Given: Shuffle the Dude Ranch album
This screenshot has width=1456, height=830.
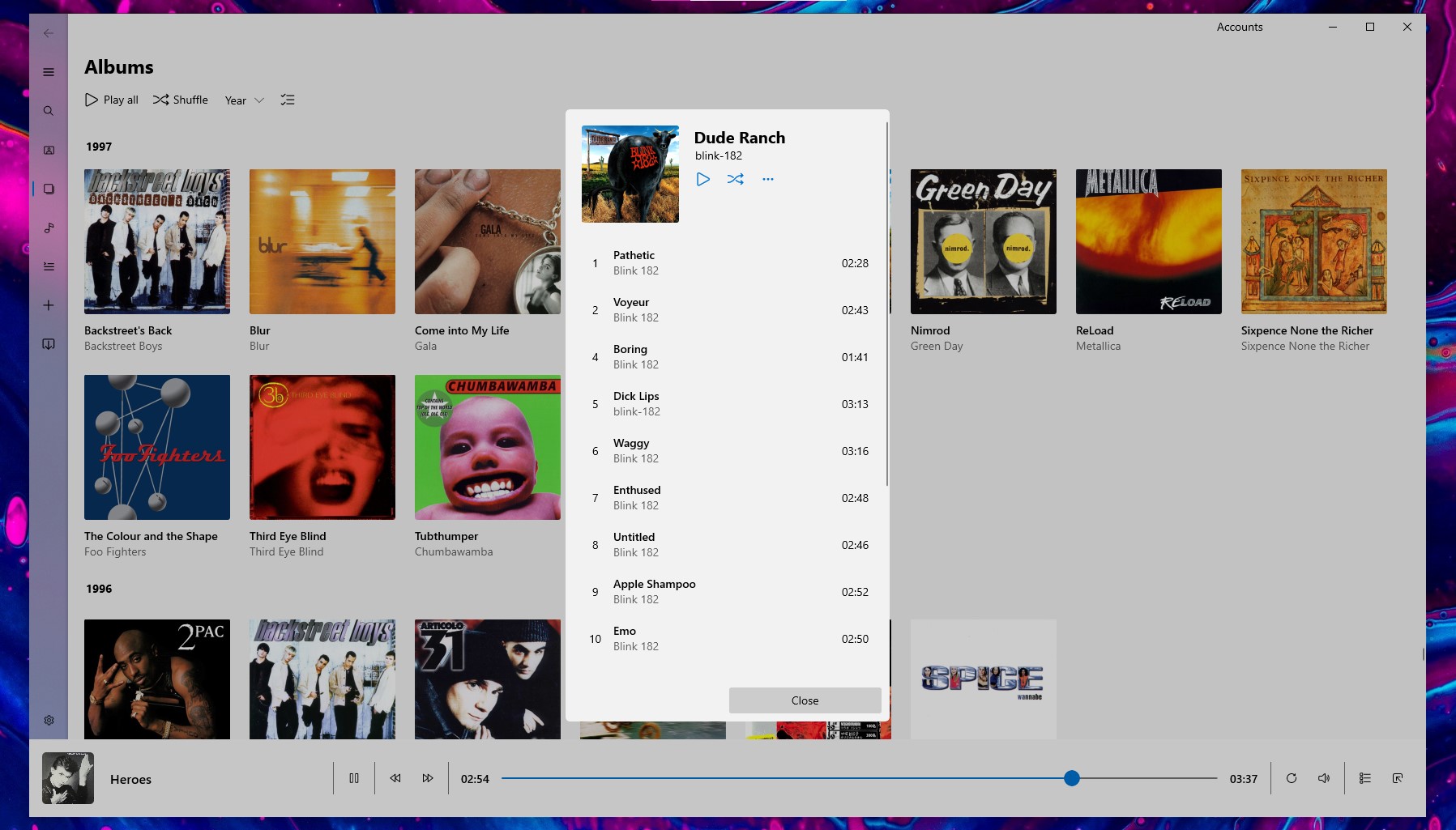Looking at the screenshot, I should point(736,179).
